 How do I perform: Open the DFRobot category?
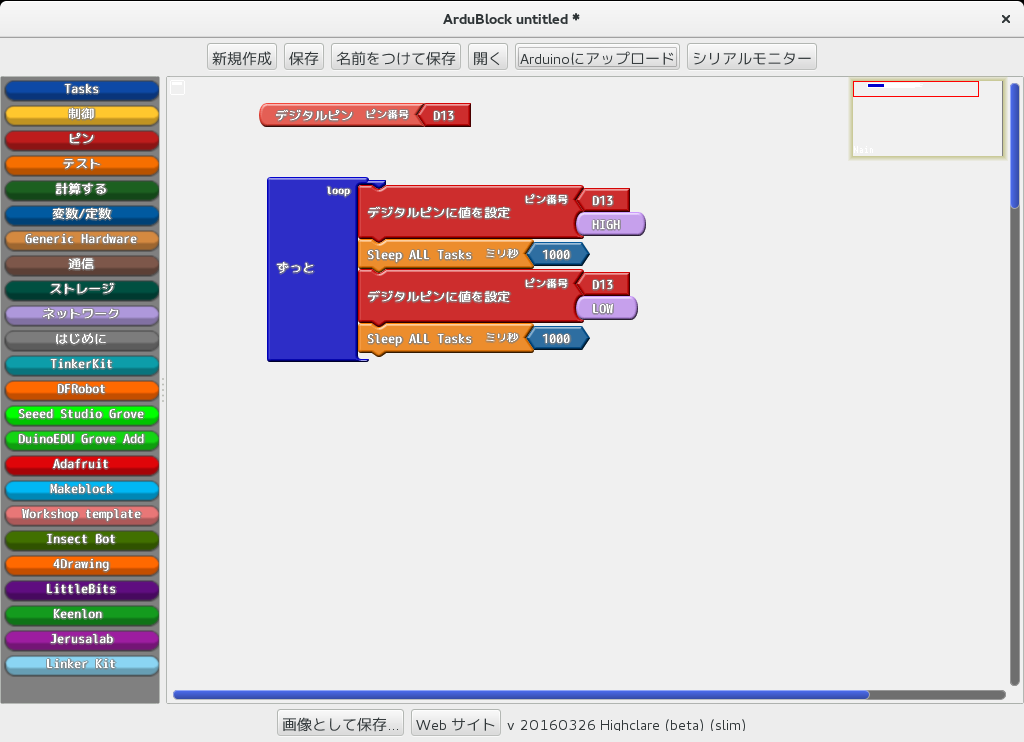point(82,389)
